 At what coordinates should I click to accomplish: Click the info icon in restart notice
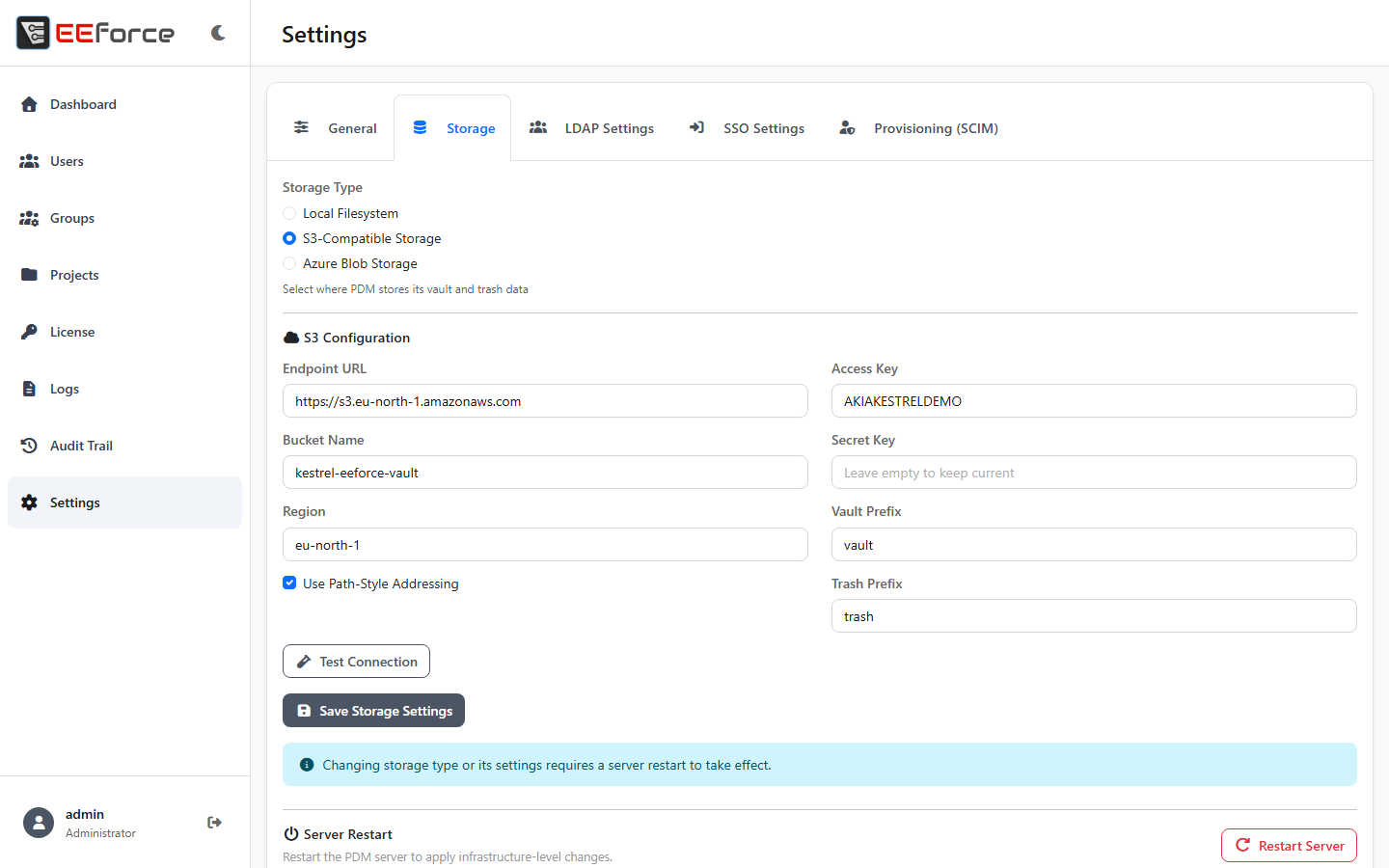pyautogui.click(x=307, y=765)
